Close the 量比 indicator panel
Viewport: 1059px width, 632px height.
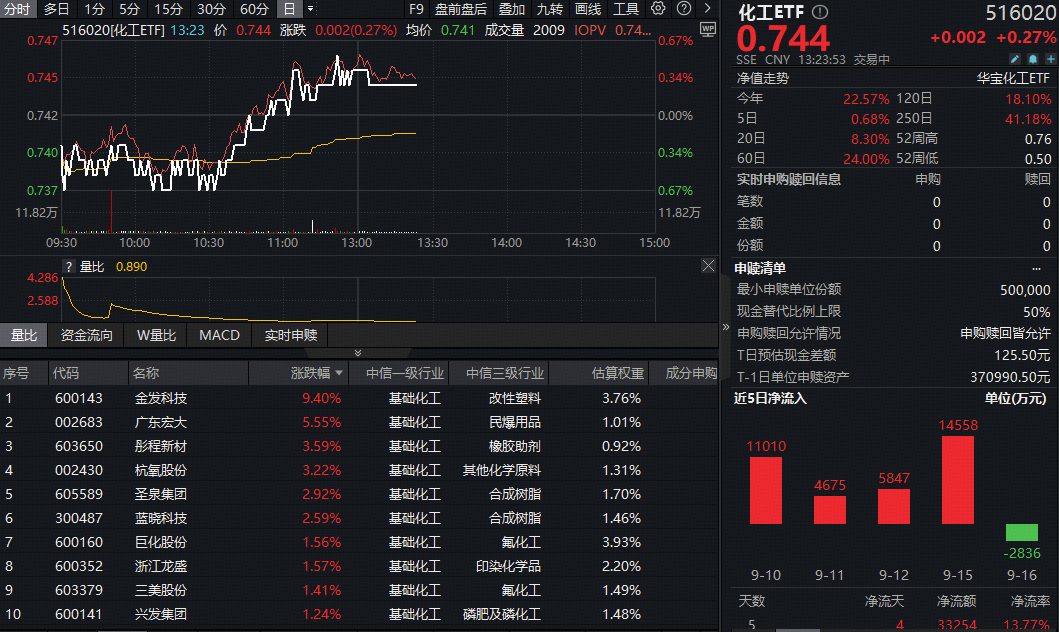tap(707, 265)
